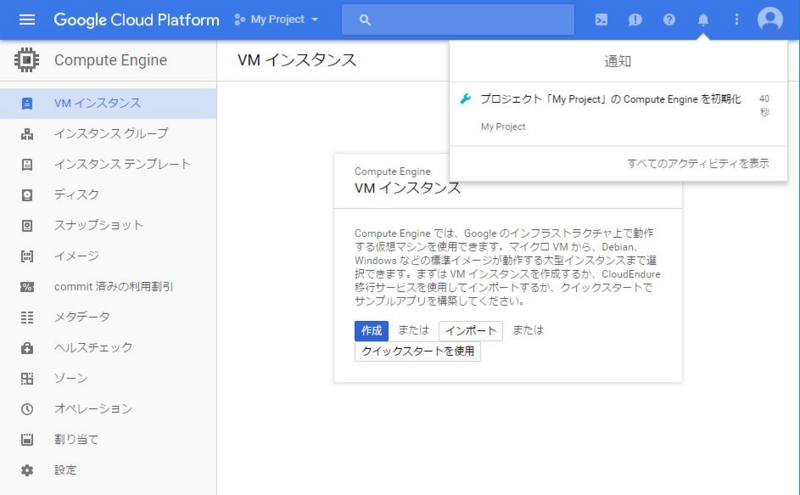Click the オペレーション clock icon

coord(27,409)
